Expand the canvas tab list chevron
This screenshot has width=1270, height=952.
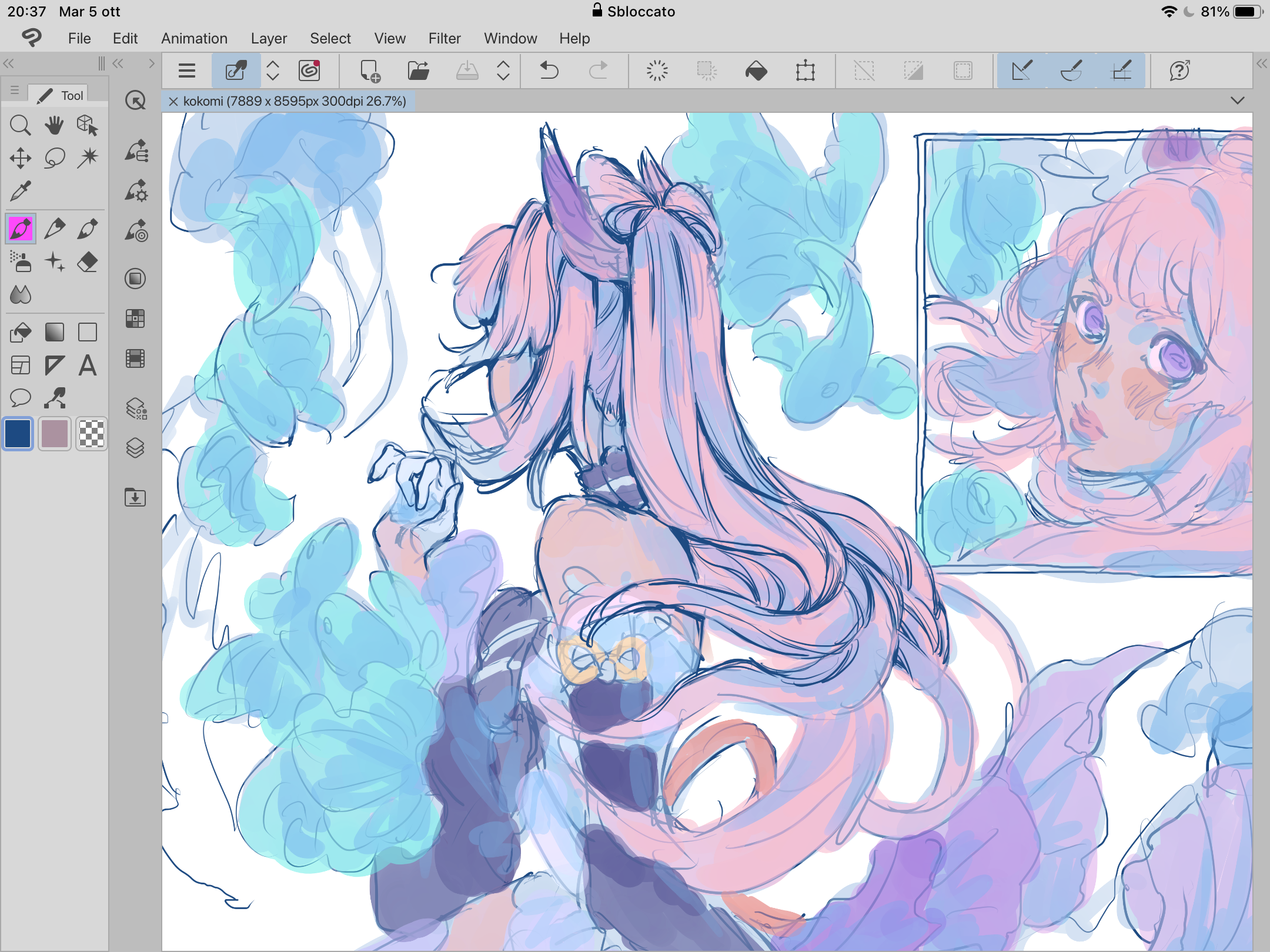(1238, 100)
